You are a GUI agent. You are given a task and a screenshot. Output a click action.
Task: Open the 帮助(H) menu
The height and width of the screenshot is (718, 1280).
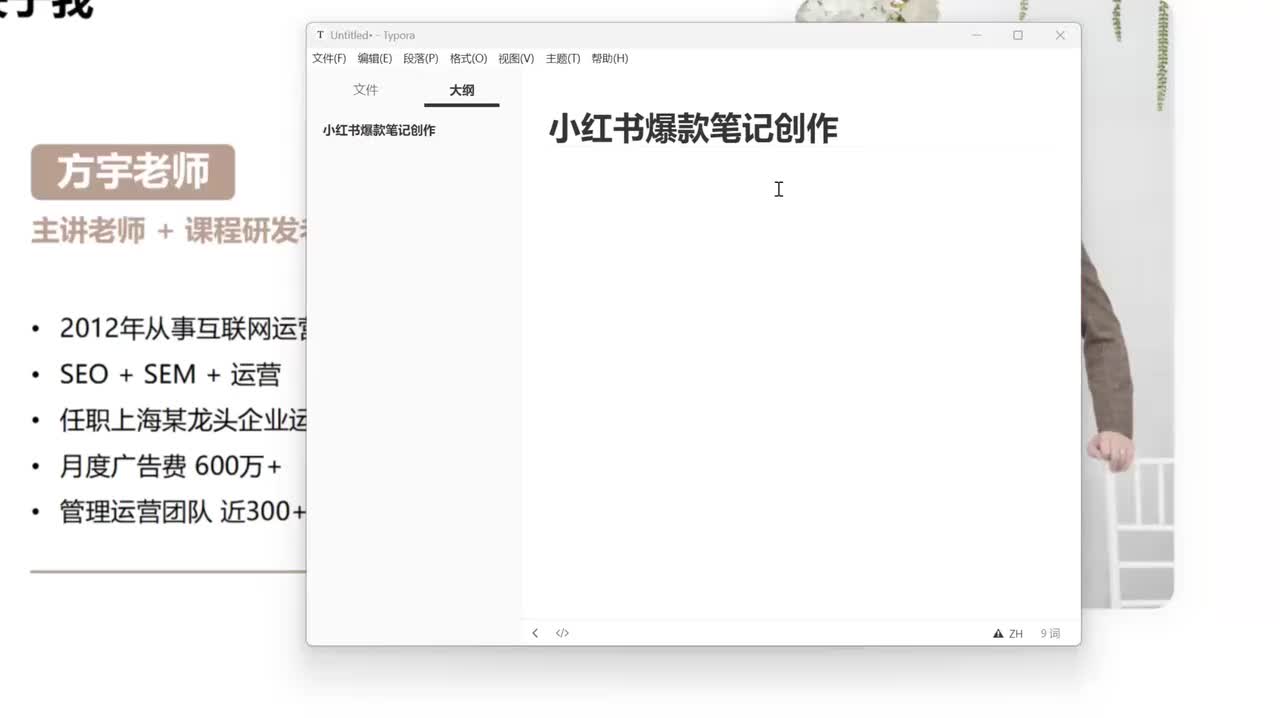point(610,59)
